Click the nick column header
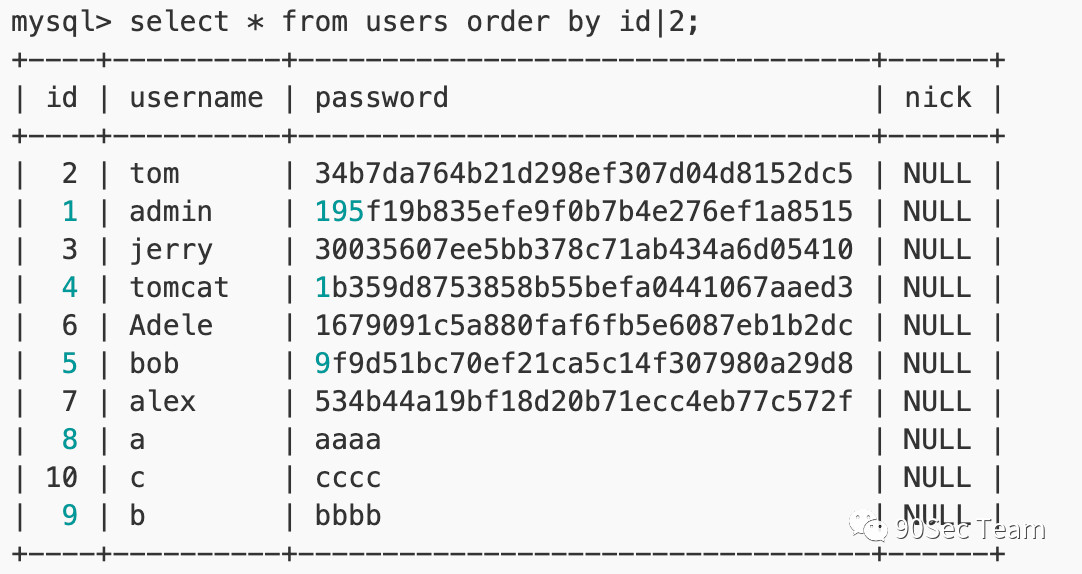Viewport: 1082px width, 574px height. pos(938,97)
